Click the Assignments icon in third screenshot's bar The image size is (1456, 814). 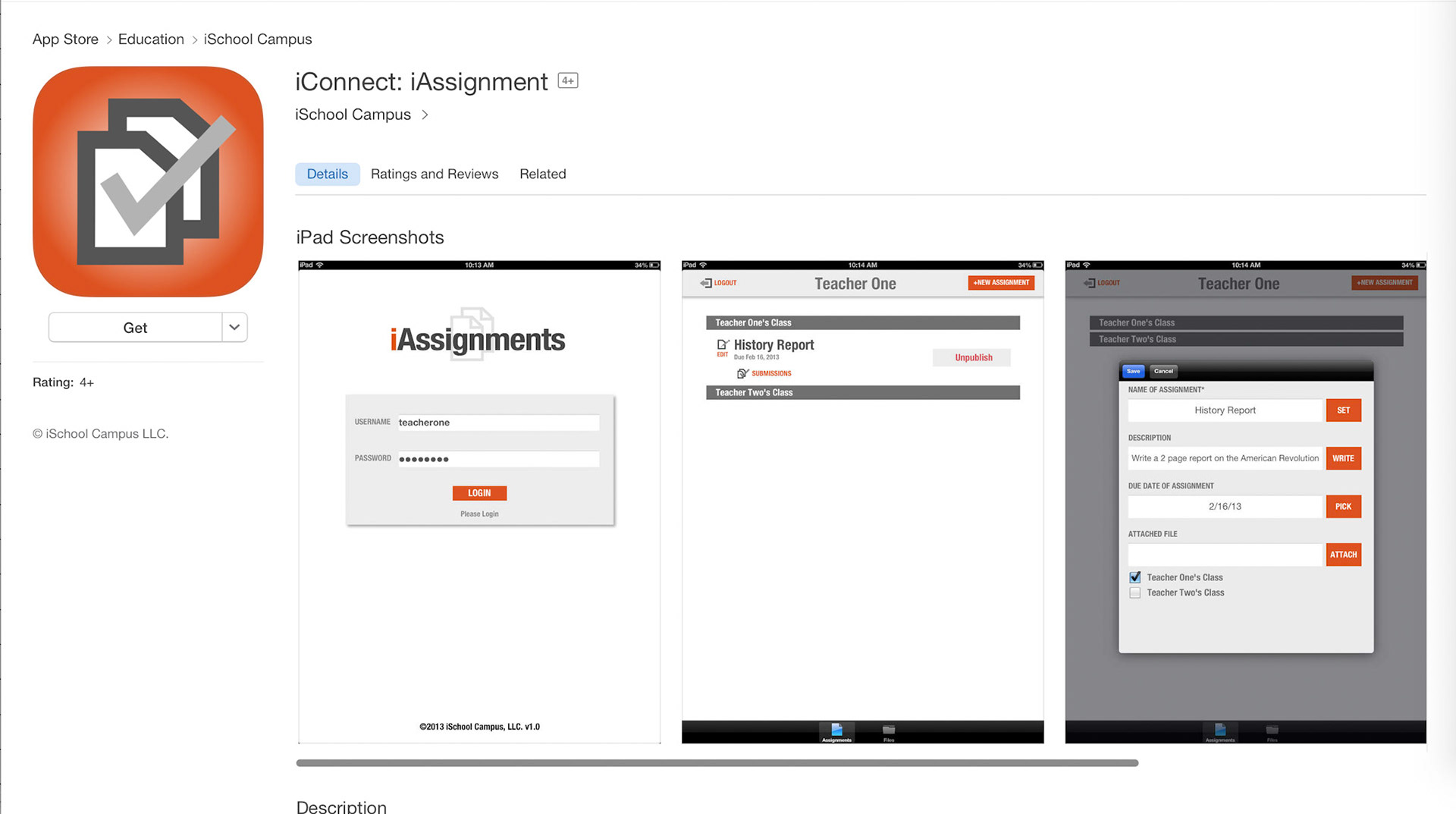(1220, 732)
